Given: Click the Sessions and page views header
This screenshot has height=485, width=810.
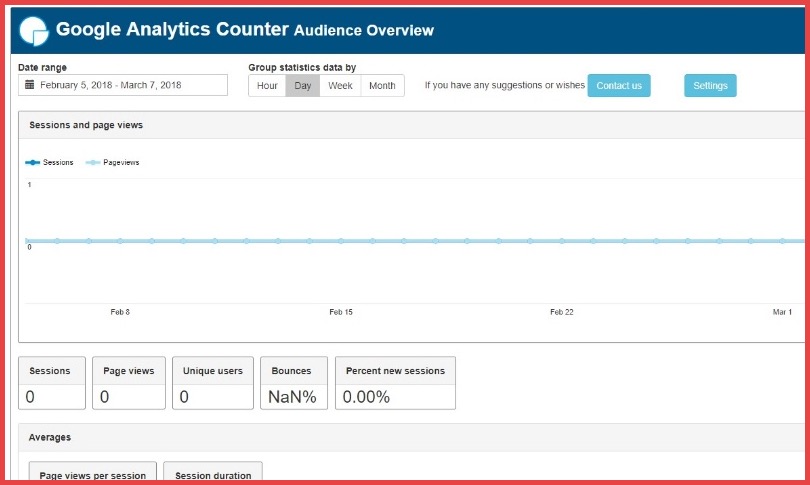Looking at the screenshot, I should [x=87, y=125].
